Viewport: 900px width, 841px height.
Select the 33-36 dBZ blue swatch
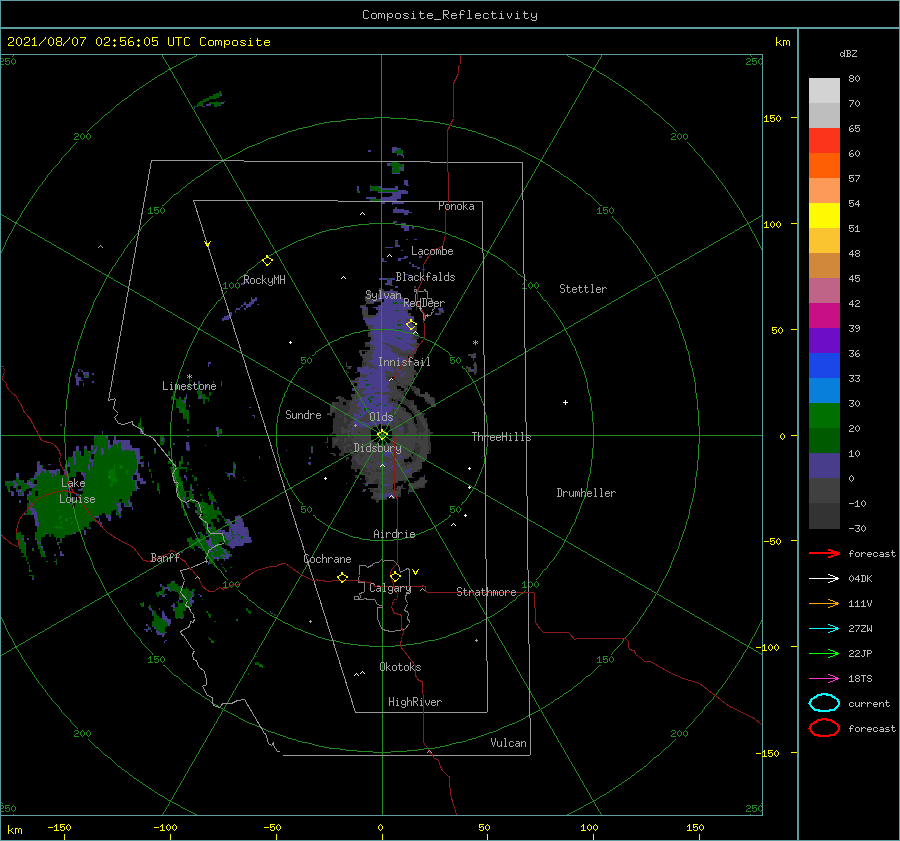coord(824,365)
